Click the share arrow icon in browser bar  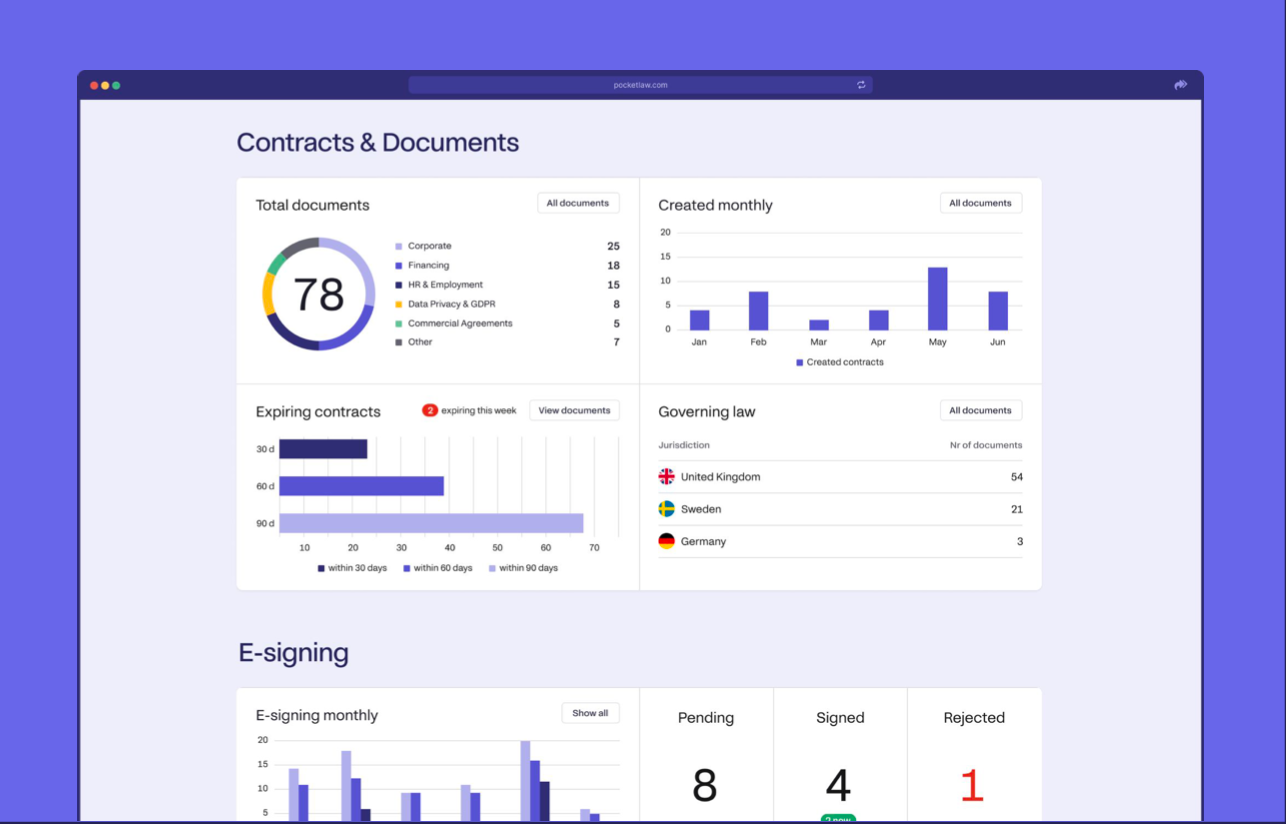pyautogui.click(x=1181, y=85)
